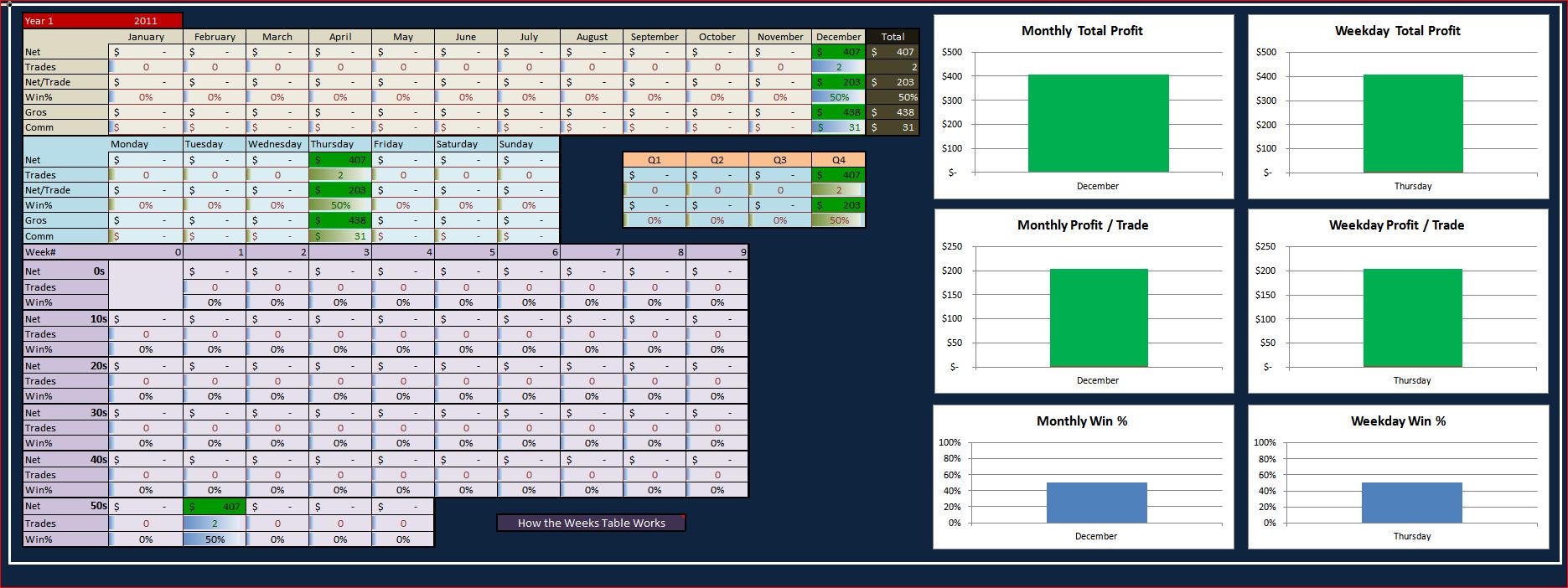Click the Monthly Win % chart title
The height and width of the screenshot is (588, 1568).
(x=1082, y=421)
